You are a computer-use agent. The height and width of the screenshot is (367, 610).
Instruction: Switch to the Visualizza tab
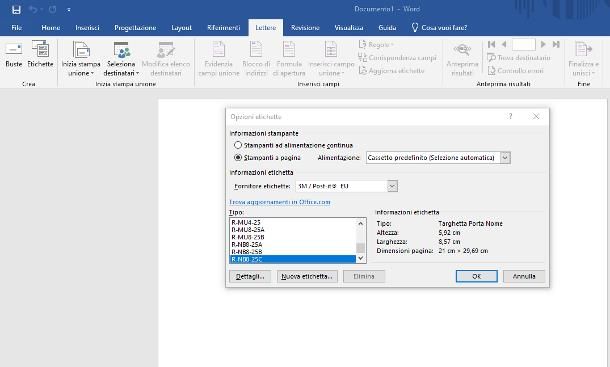click(349, 28)
